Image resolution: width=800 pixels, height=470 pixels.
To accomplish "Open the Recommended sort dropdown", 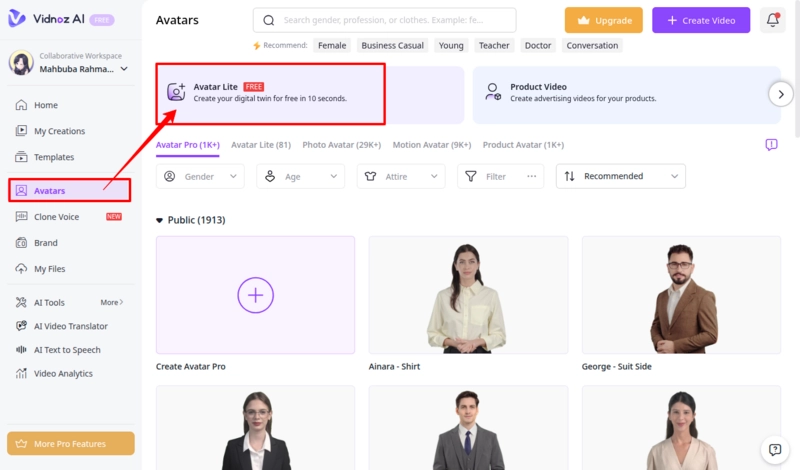I will (620, 176).
